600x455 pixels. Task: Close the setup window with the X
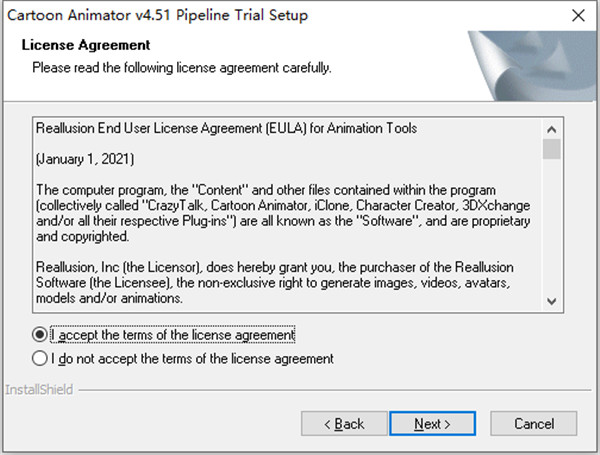point(577,15)
